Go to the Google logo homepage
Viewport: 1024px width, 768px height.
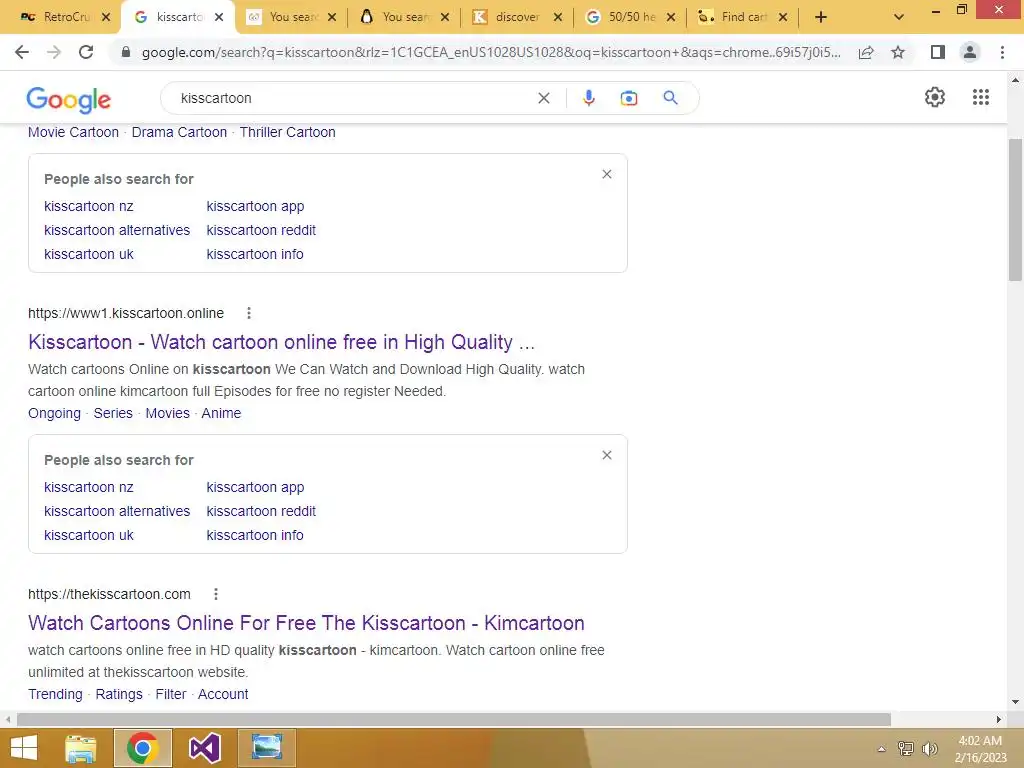(x=69, y=99)
